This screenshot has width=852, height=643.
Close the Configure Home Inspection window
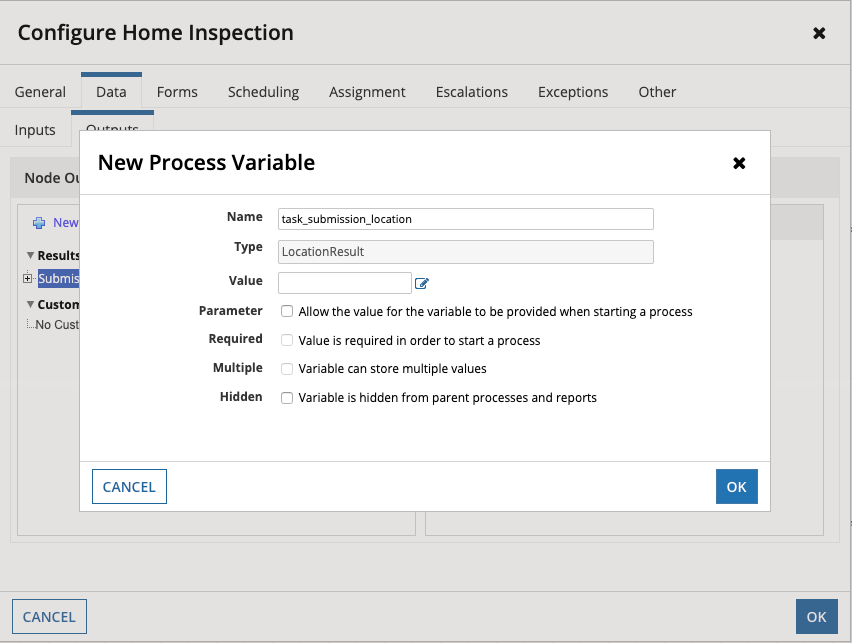pyautogui.click(x=819, y=33)
